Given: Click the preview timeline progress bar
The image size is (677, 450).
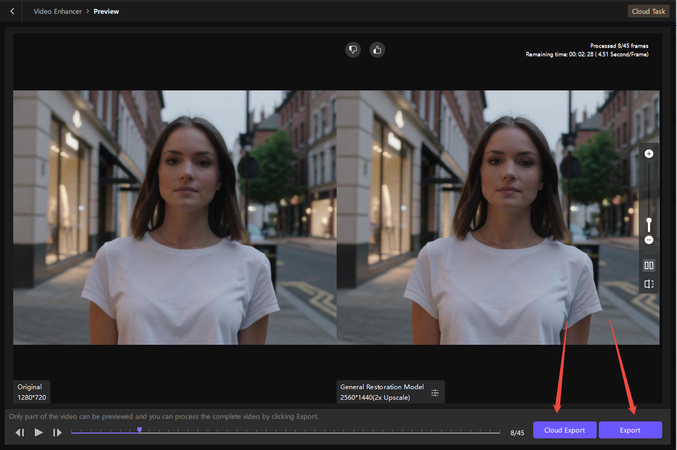Looking at the screenshot, I should click(285, 432).
